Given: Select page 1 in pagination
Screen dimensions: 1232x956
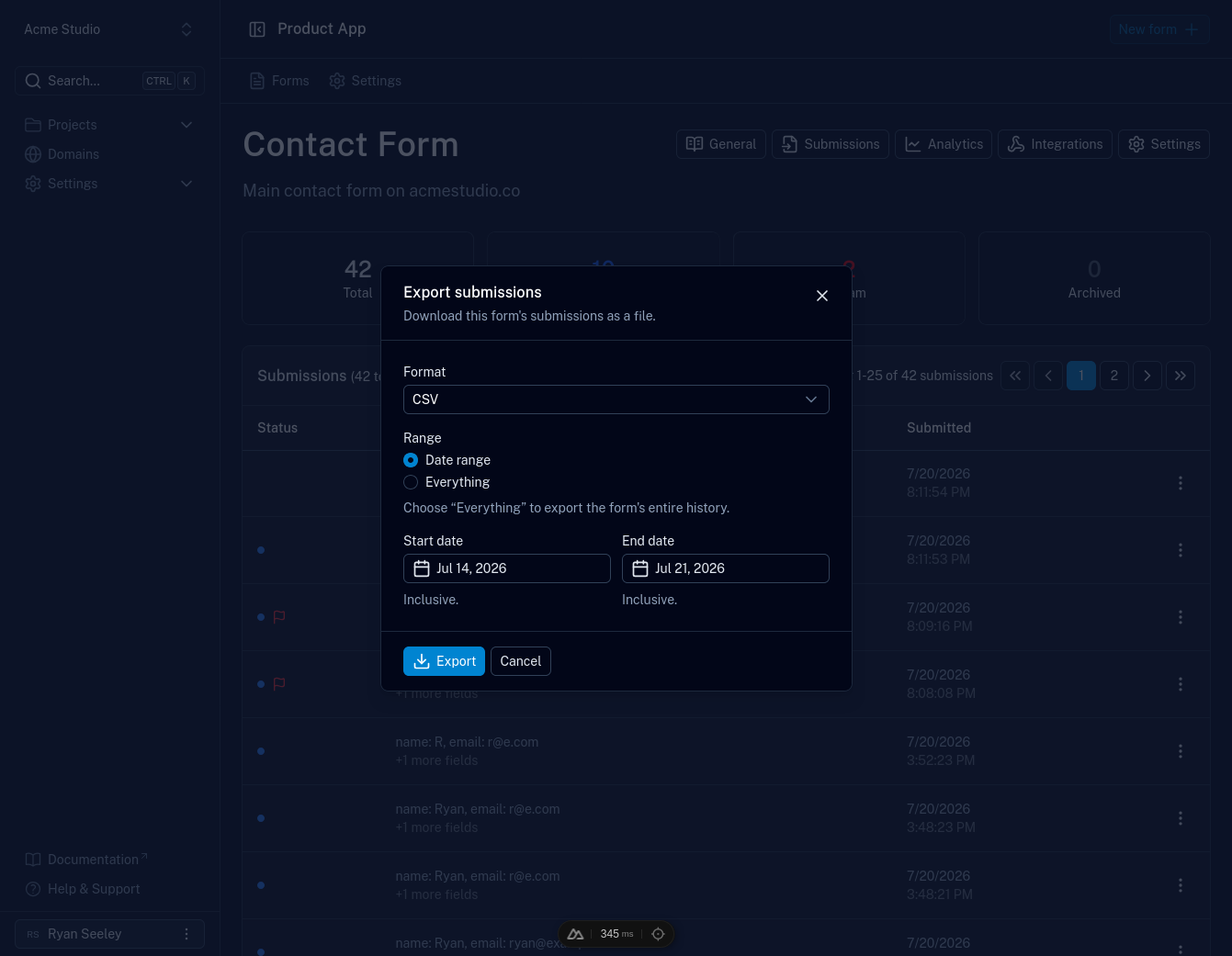Looking at the screenshot, I should [1081, 376].
